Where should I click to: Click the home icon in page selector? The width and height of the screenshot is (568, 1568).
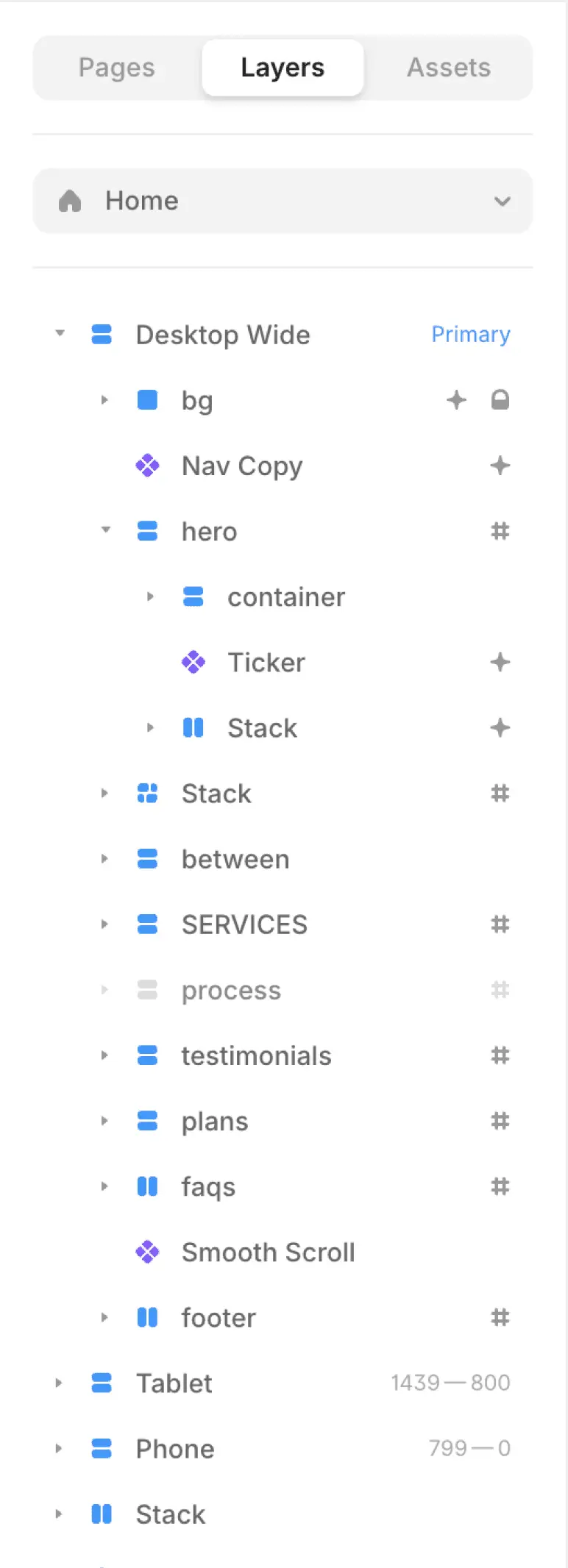click(x=70, y=201)
